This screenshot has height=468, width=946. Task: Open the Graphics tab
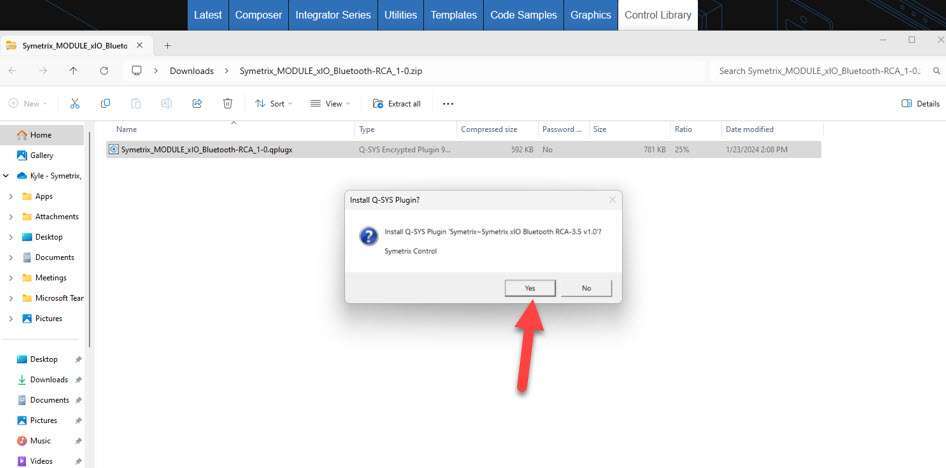click(591, 15)
